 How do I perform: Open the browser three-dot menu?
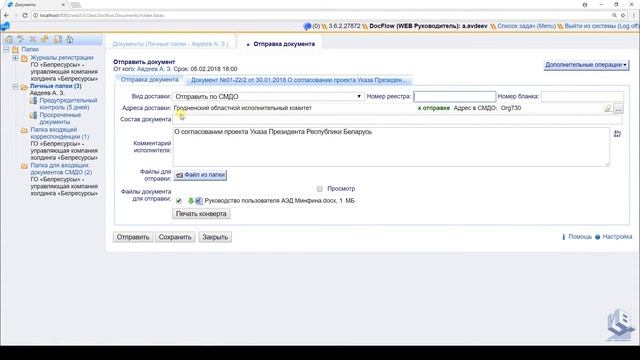pyautogui.click(x=634, y=15)
